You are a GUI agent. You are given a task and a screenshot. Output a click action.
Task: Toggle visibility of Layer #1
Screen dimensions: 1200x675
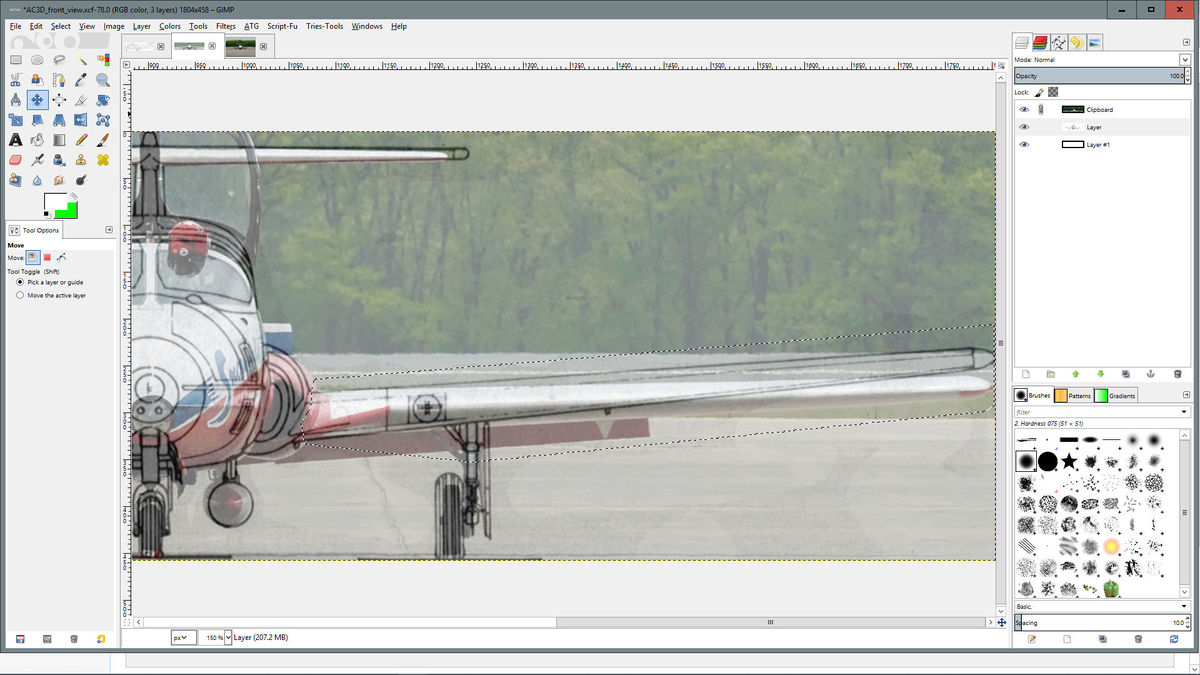[x=1023, y=144]
